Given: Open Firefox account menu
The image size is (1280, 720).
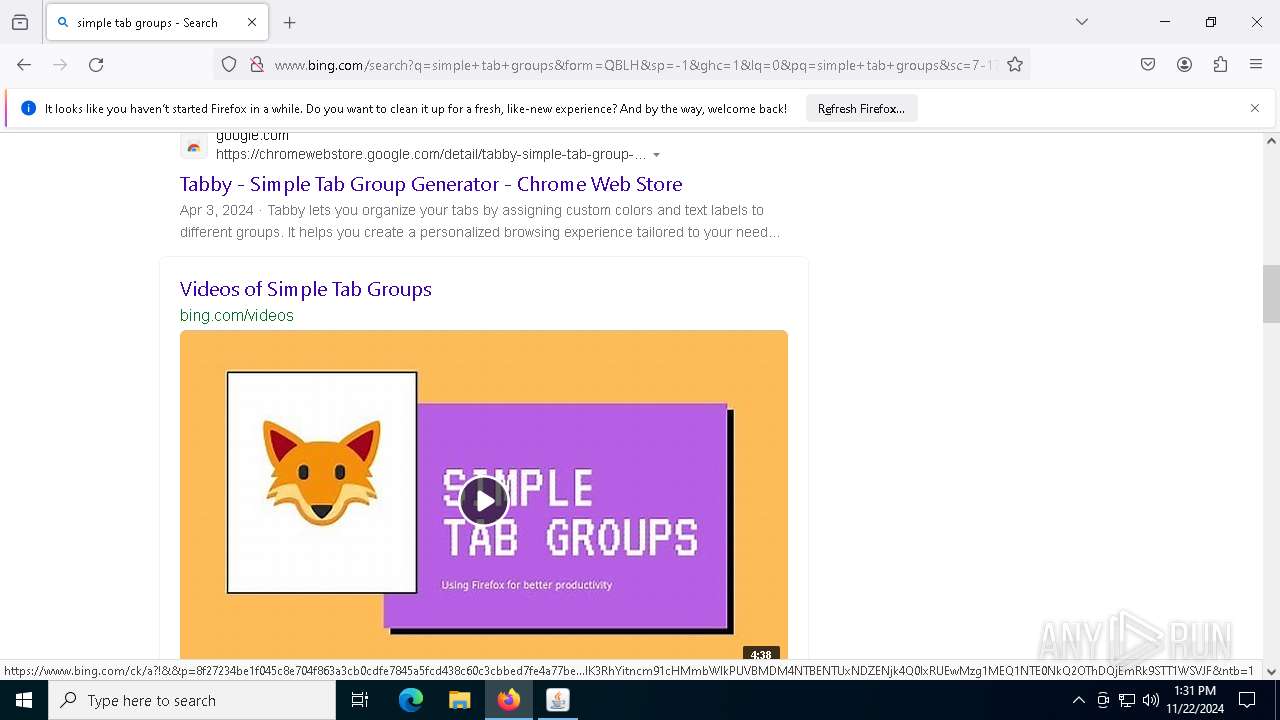Looking at the screenshot, I should click(1184, 65).
